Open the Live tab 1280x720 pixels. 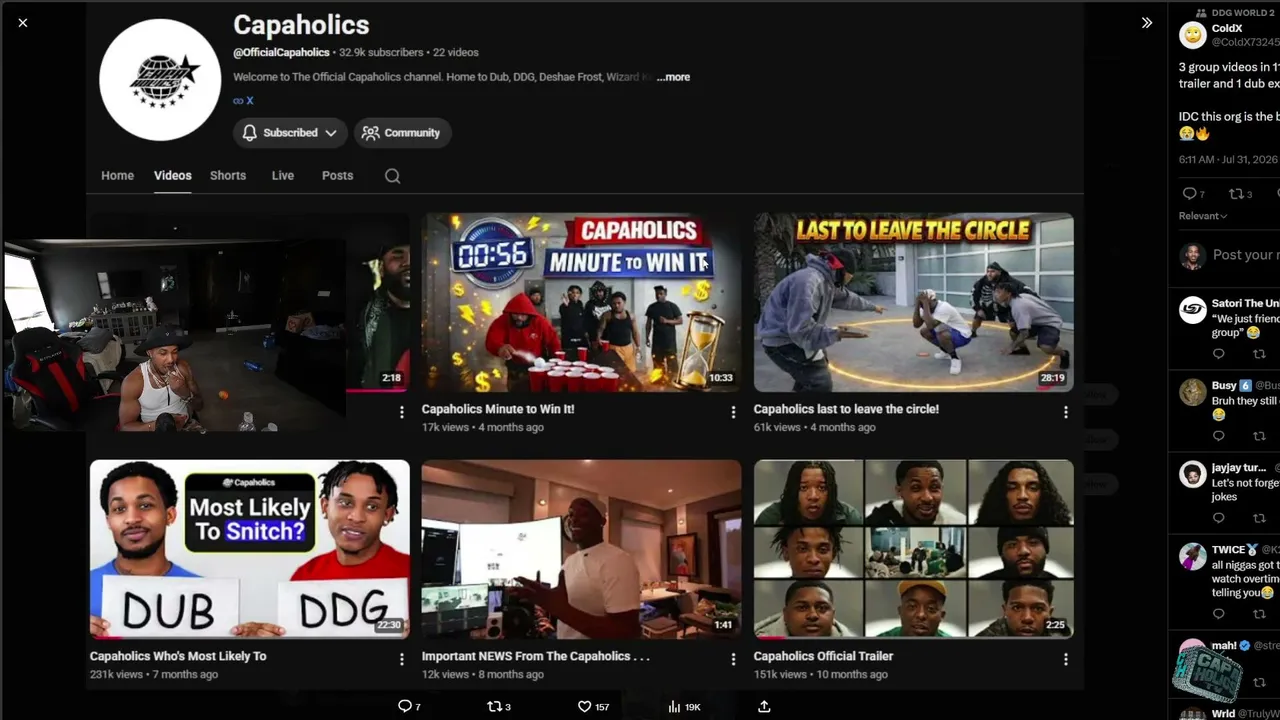point(283,175)
